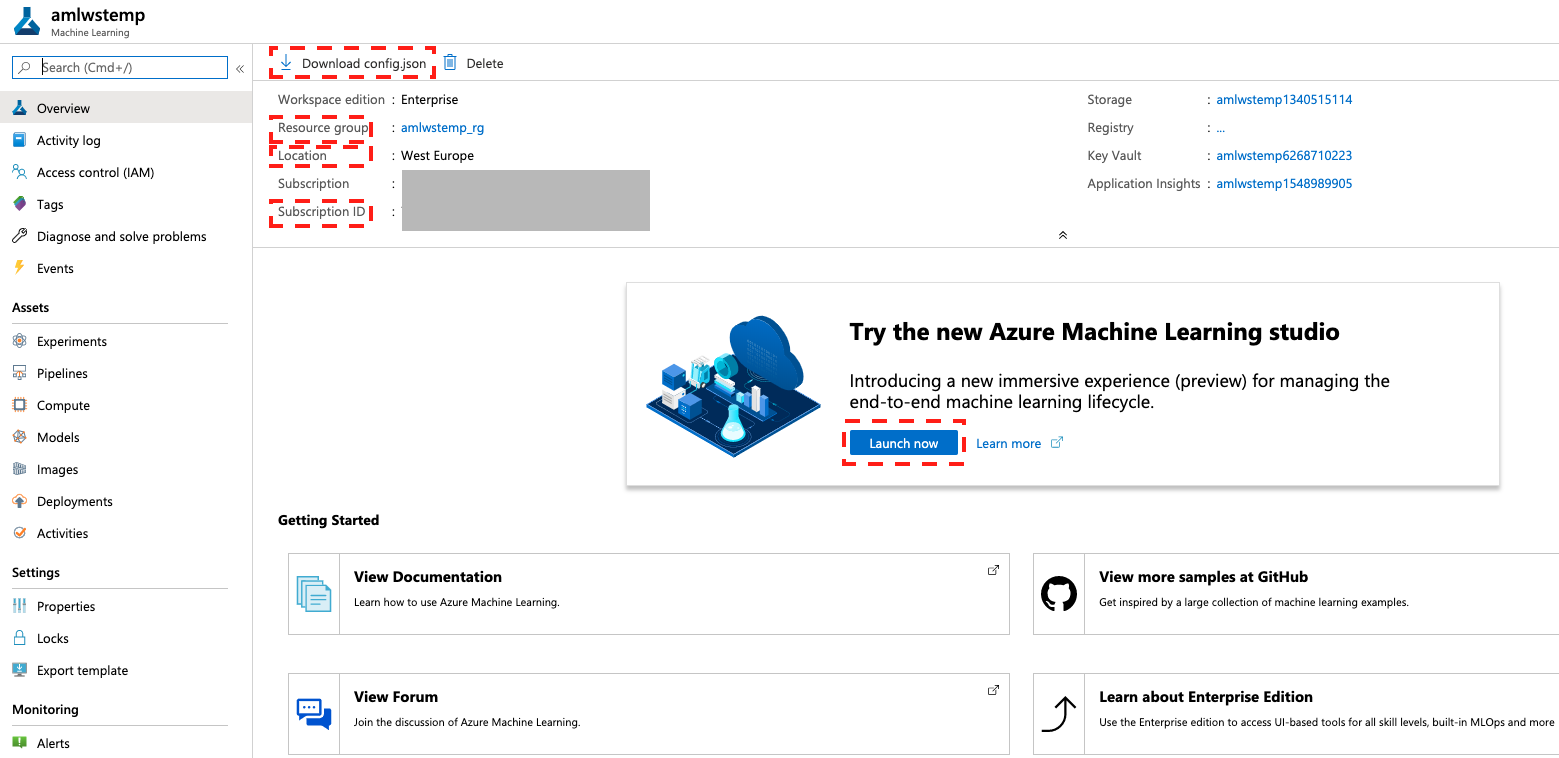Click external link icon on View Documentation card
Image resolution: width=1559 pixels, height=758 pixels.
tap(993, 570)
